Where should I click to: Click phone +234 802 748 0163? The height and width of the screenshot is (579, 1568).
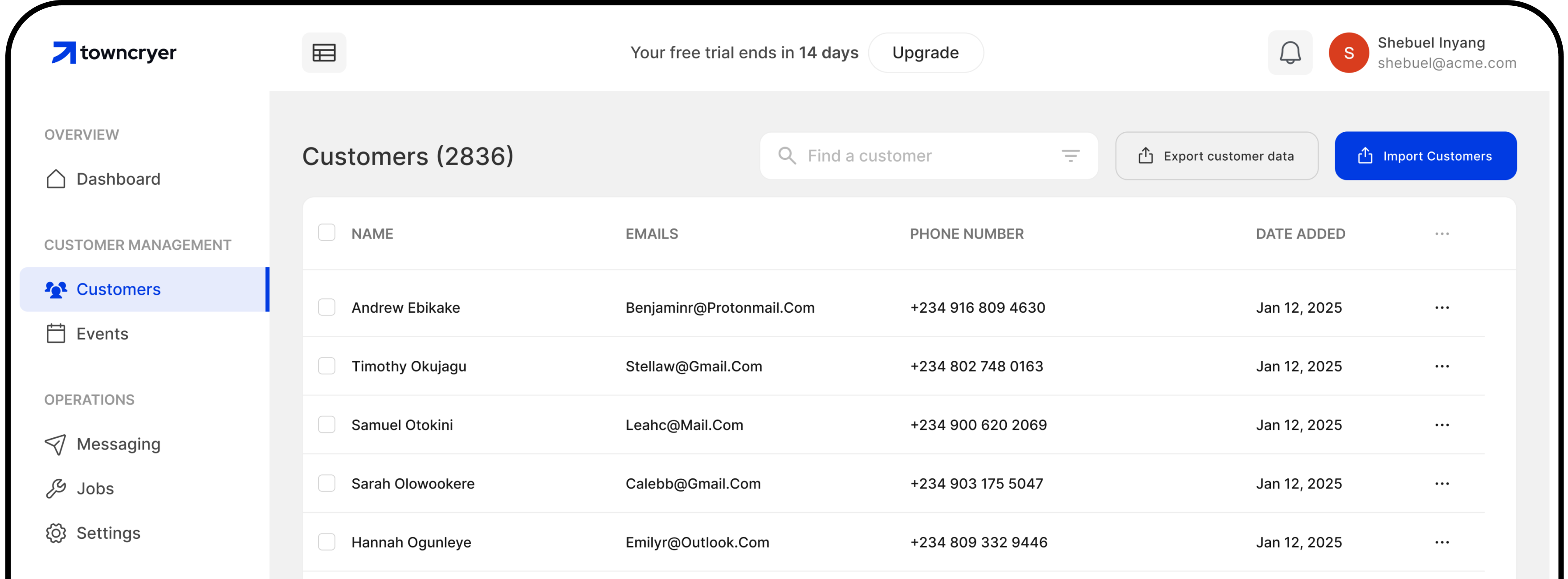976,367
